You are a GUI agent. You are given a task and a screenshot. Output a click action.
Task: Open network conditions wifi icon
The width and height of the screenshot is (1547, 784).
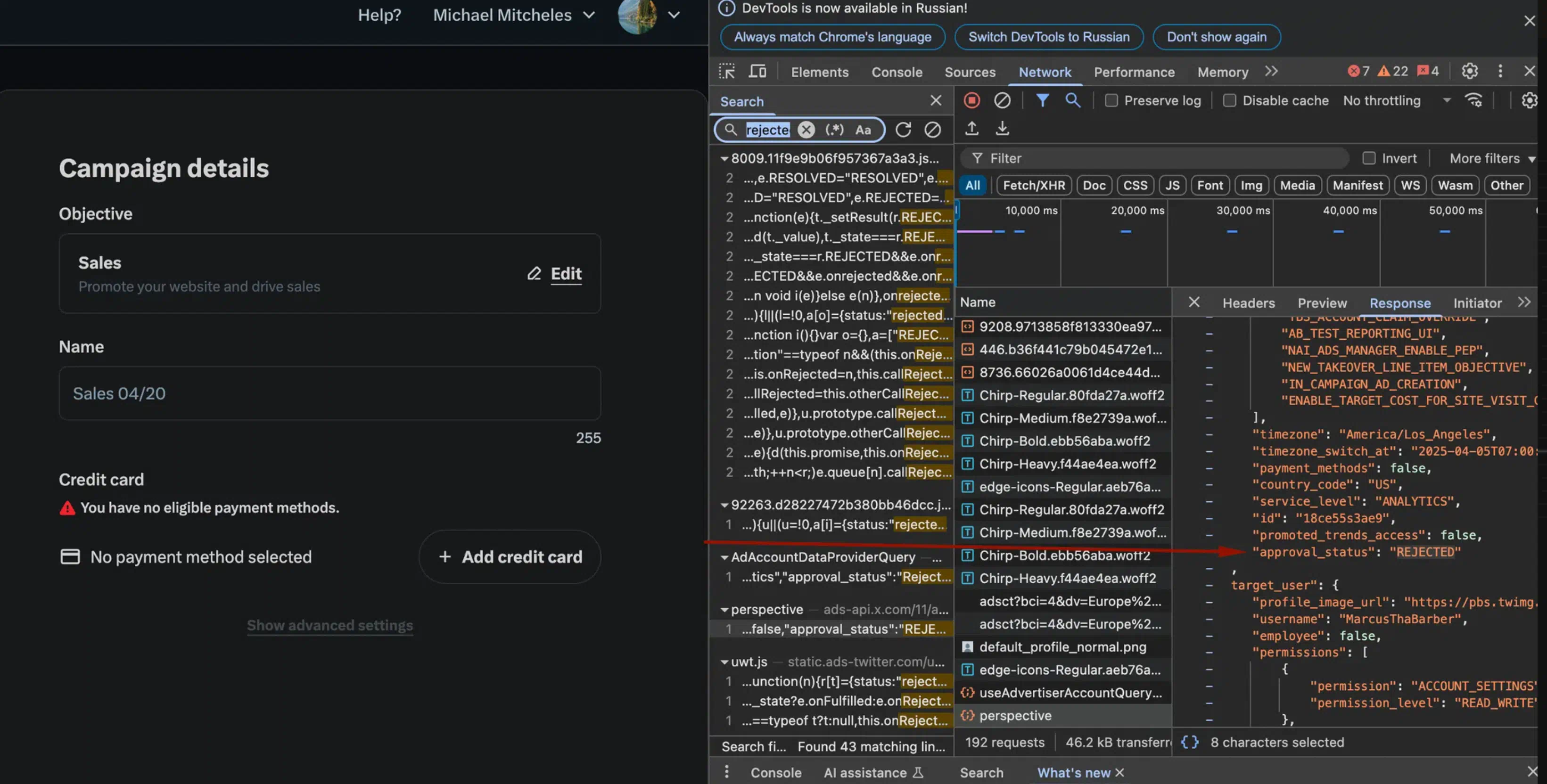pyautogui.click(x=1474, y=100)
